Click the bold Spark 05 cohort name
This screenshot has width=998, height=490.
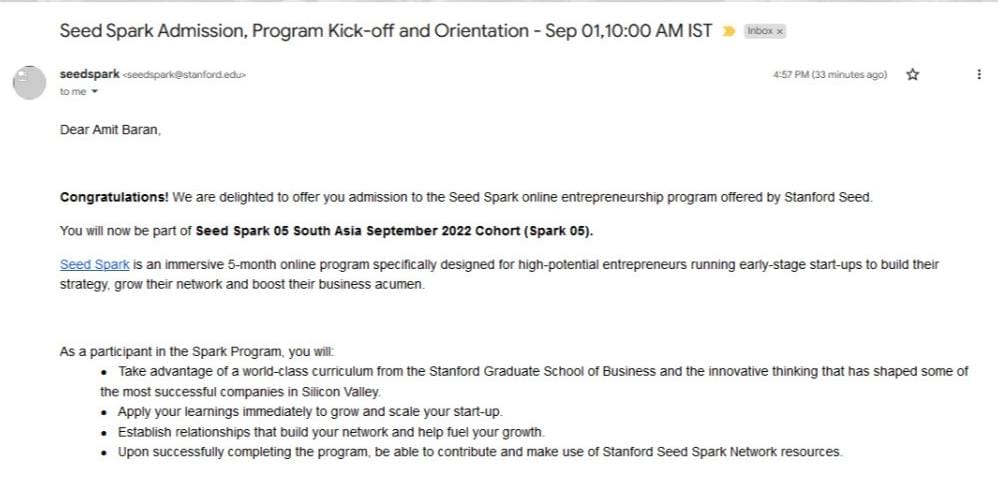[394, 231]
